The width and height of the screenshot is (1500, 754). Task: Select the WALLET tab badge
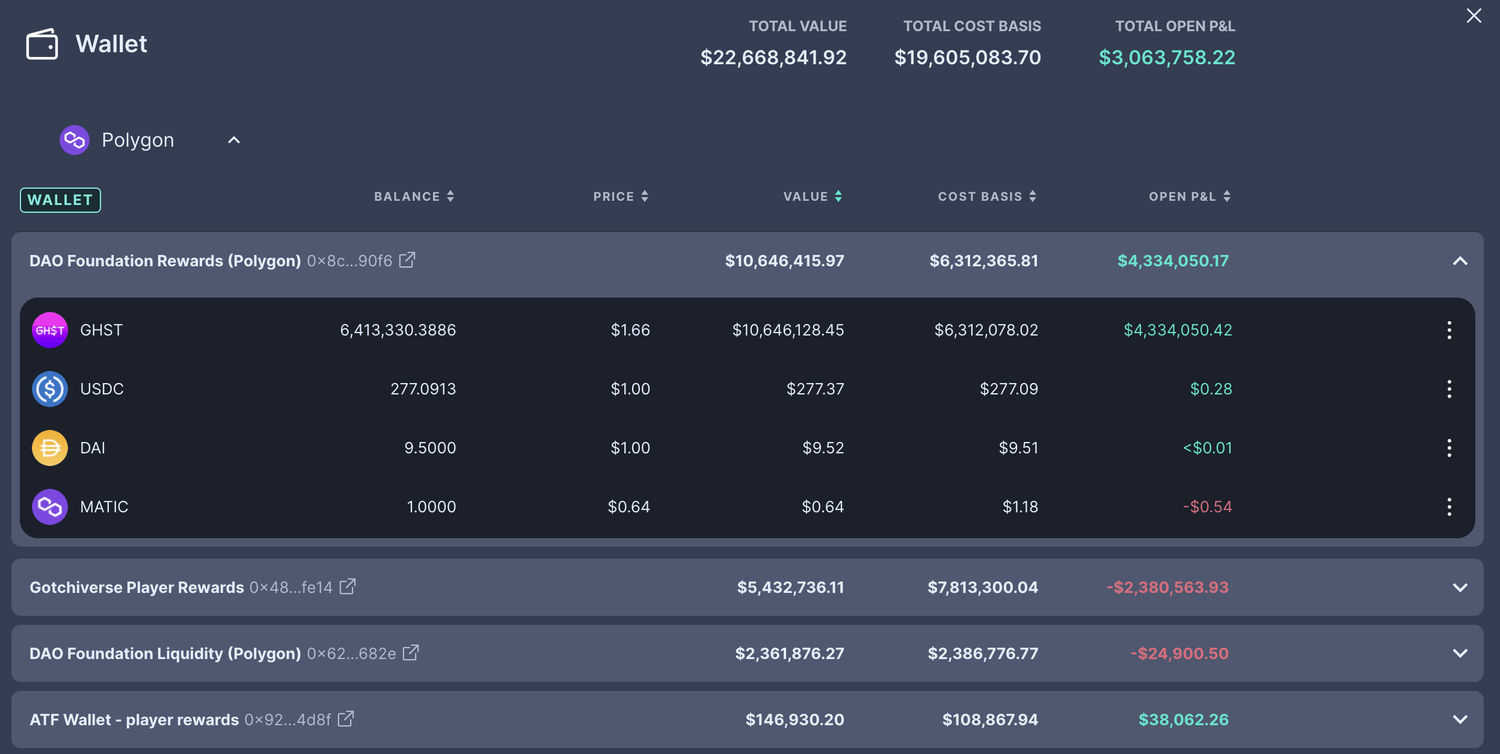click(60, 200)
